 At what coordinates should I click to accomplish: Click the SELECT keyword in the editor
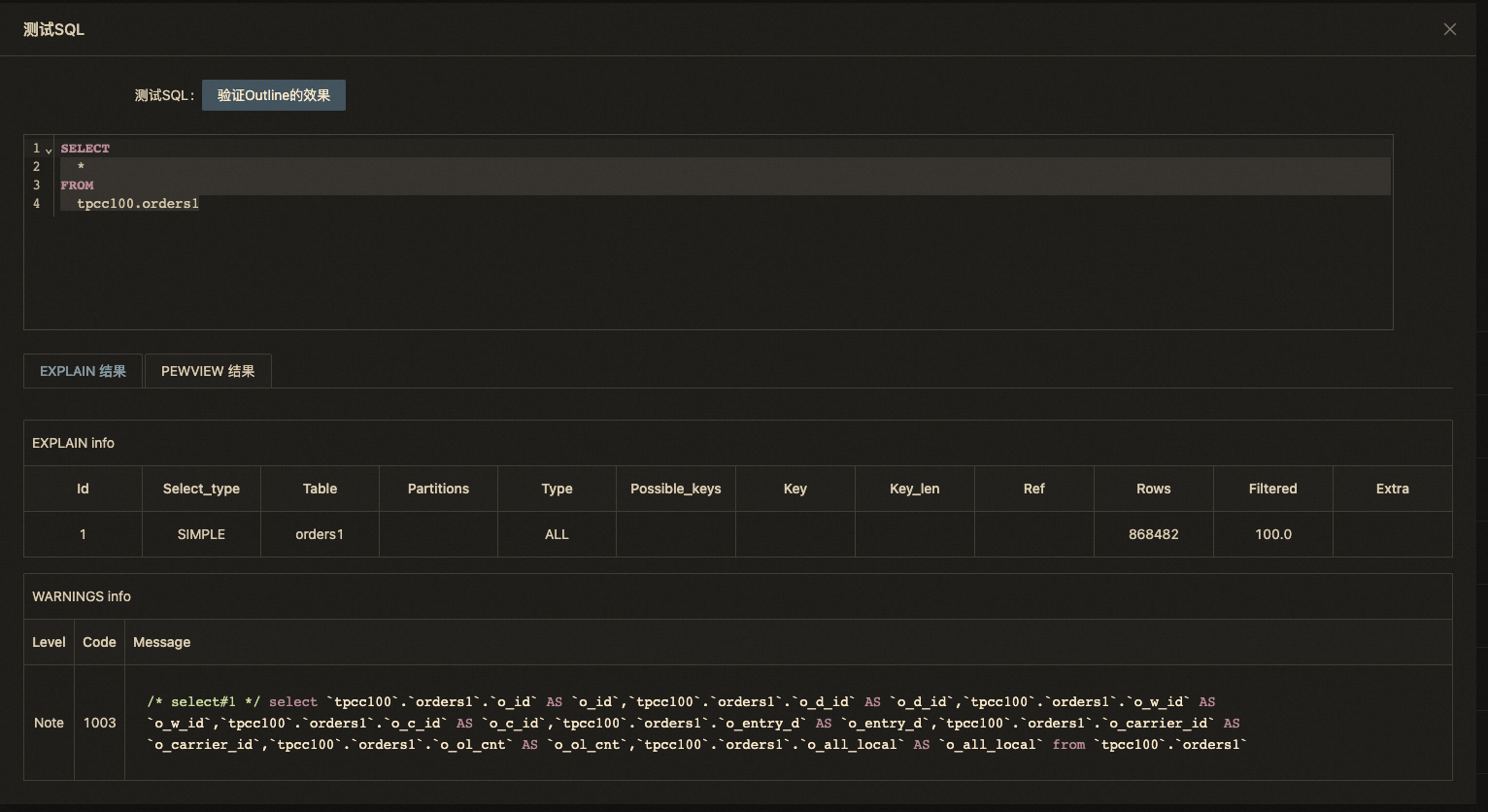85,149
